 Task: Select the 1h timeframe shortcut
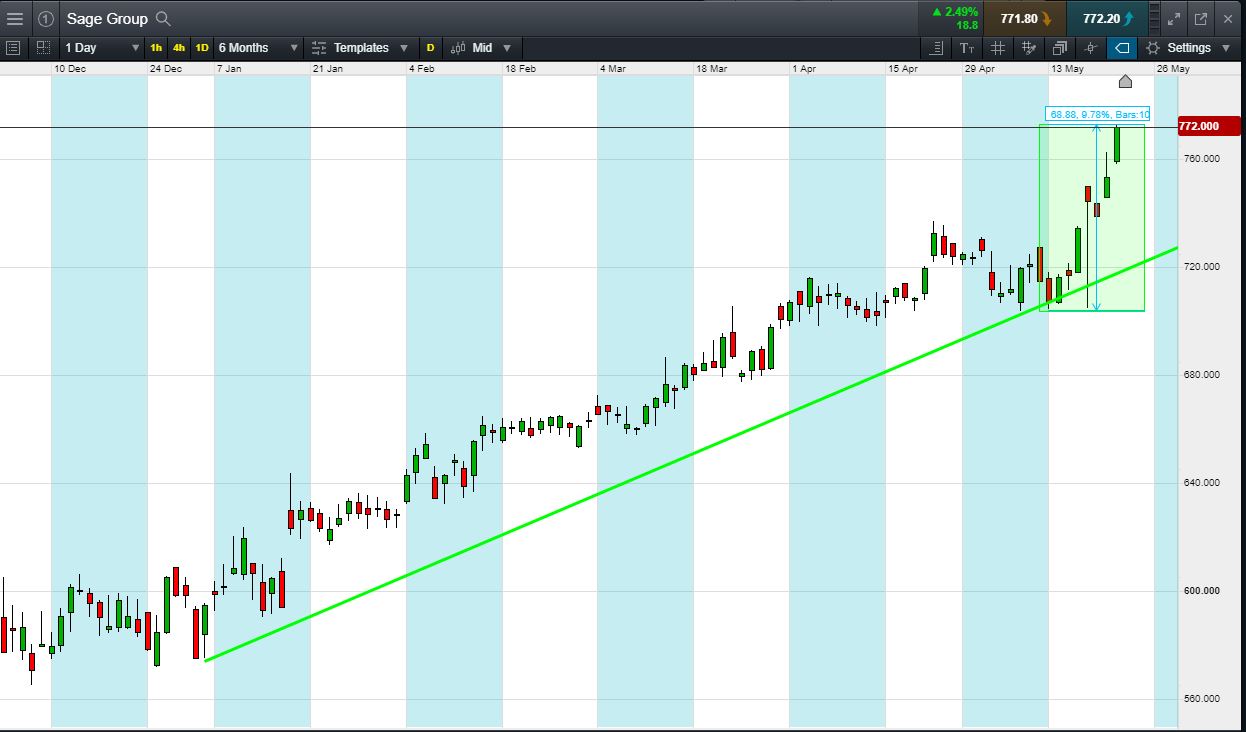156,48
